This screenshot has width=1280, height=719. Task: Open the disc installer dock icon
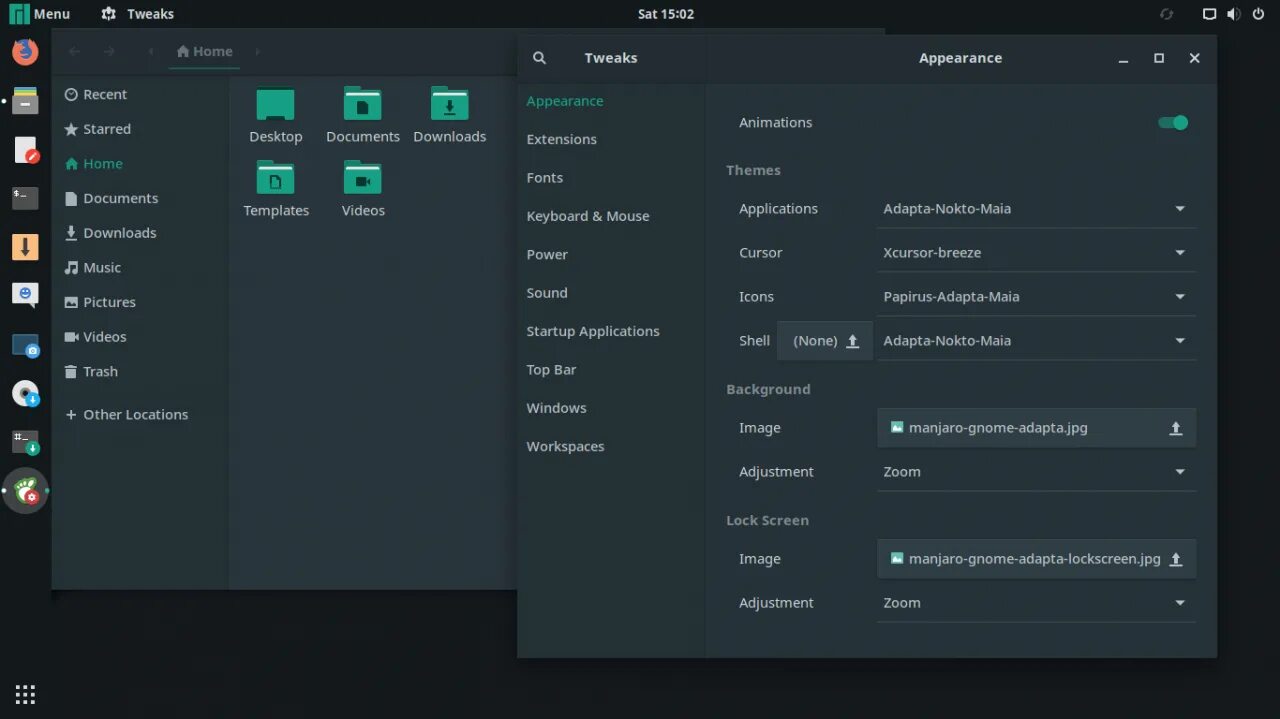click(25, 393)
